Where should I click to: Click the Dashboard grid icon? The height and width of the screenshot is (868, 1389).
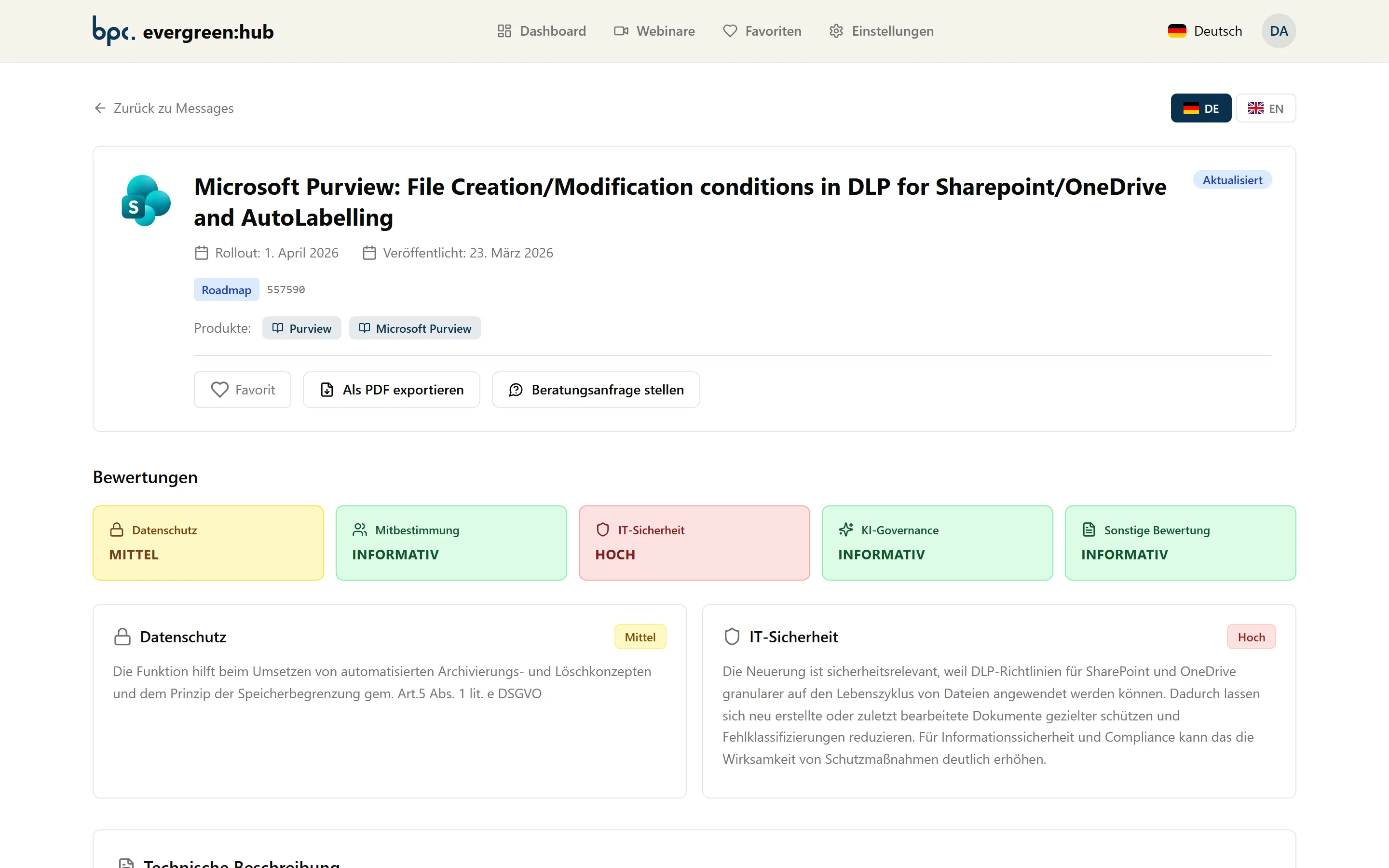(x=504, y=31)
